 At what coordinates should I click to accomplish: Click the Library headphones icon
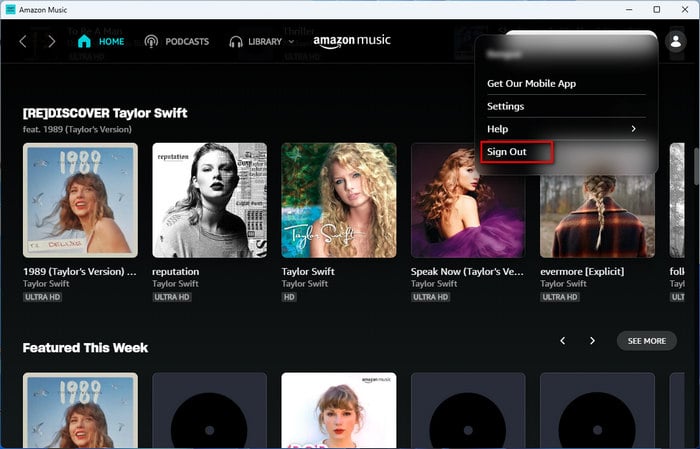tap(236, 42)
